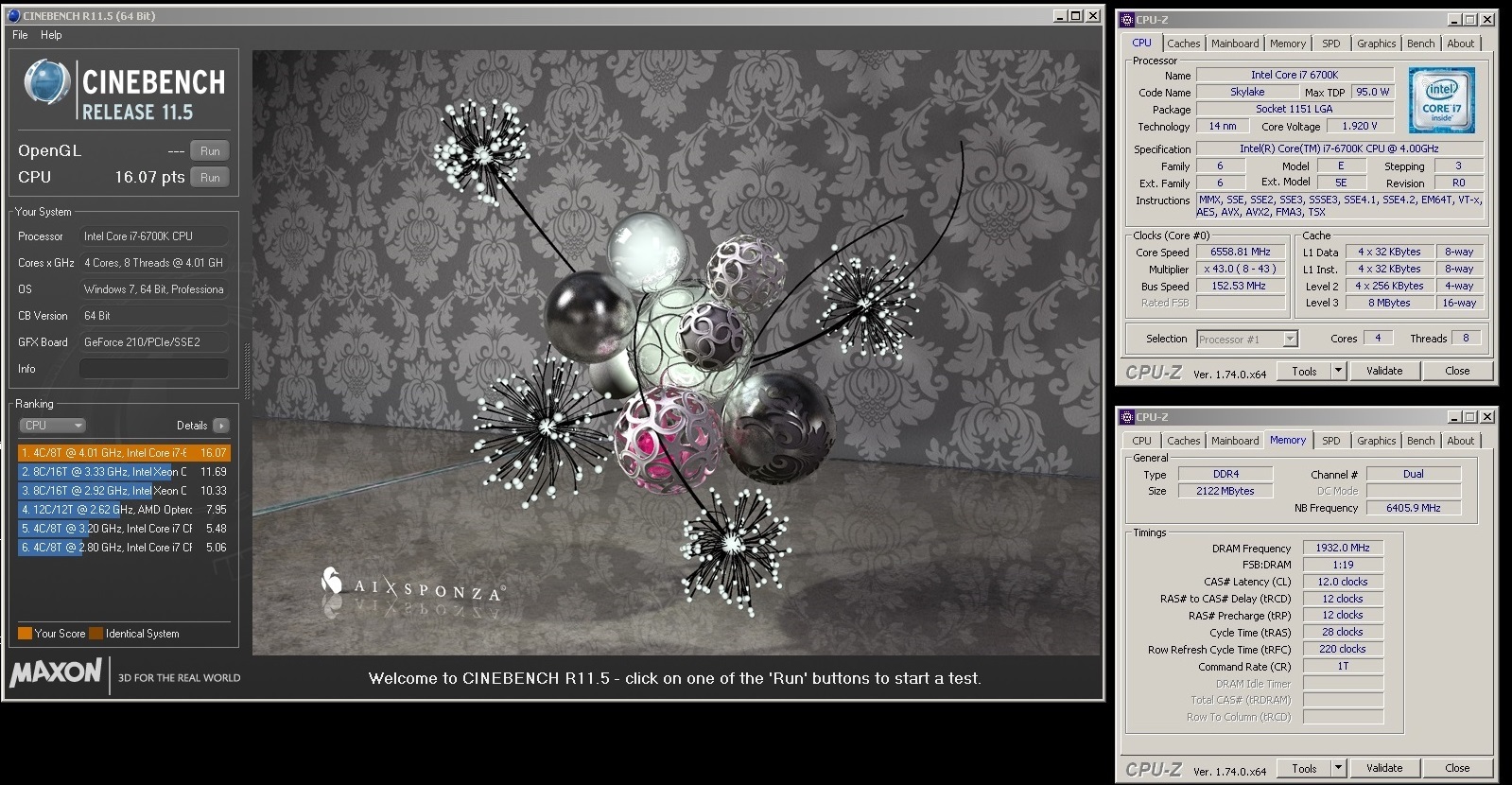Select the Bench tab in upper CPU-Z window
The image size is (1512, 785).
point(1420,44)
